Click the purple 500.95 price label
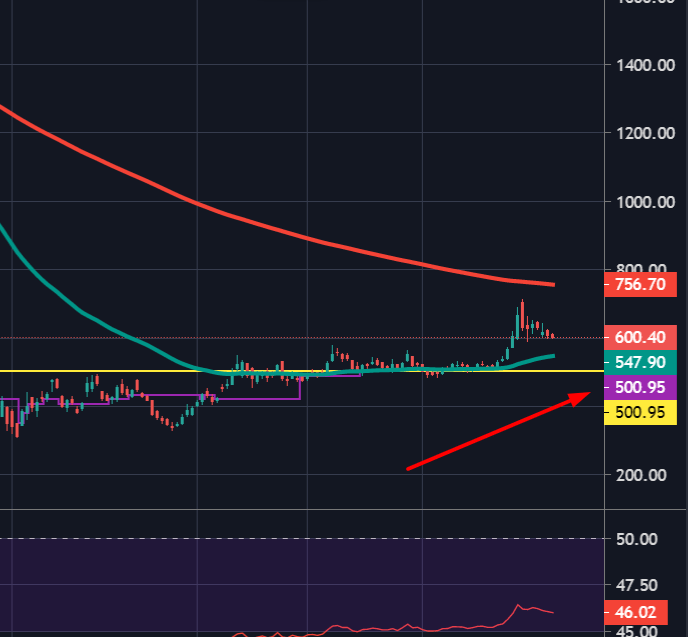The image size is (688, 637). (640, 387)
